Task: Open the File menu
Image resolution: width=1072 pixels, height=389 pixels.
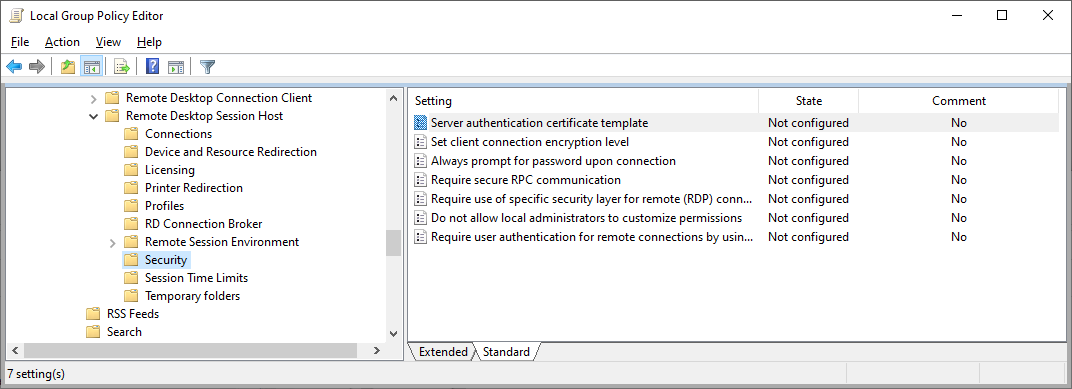Action: pyautogui.click(x=20, y=42)
